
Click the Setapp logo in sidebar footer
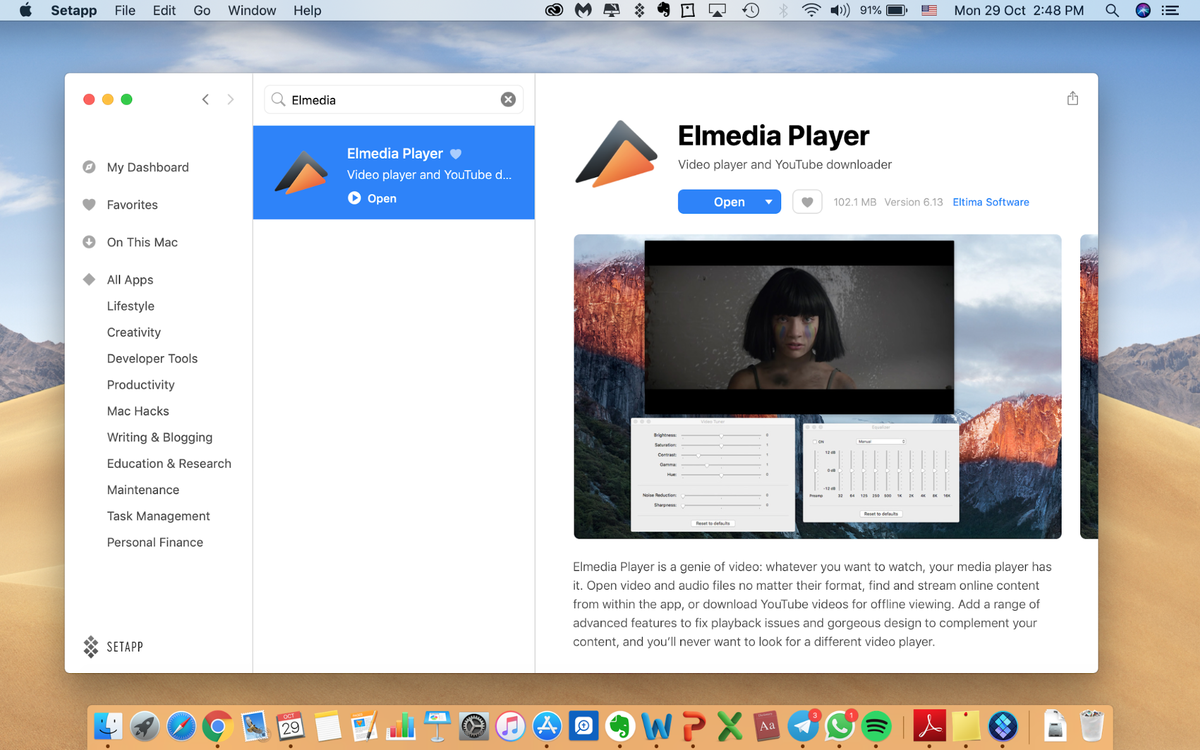[x=91, y=646]
